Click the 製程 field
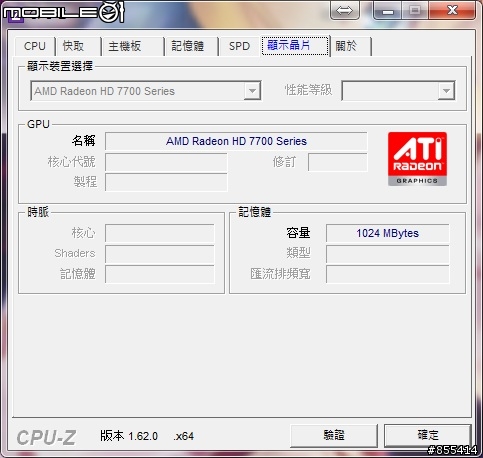 166,182
